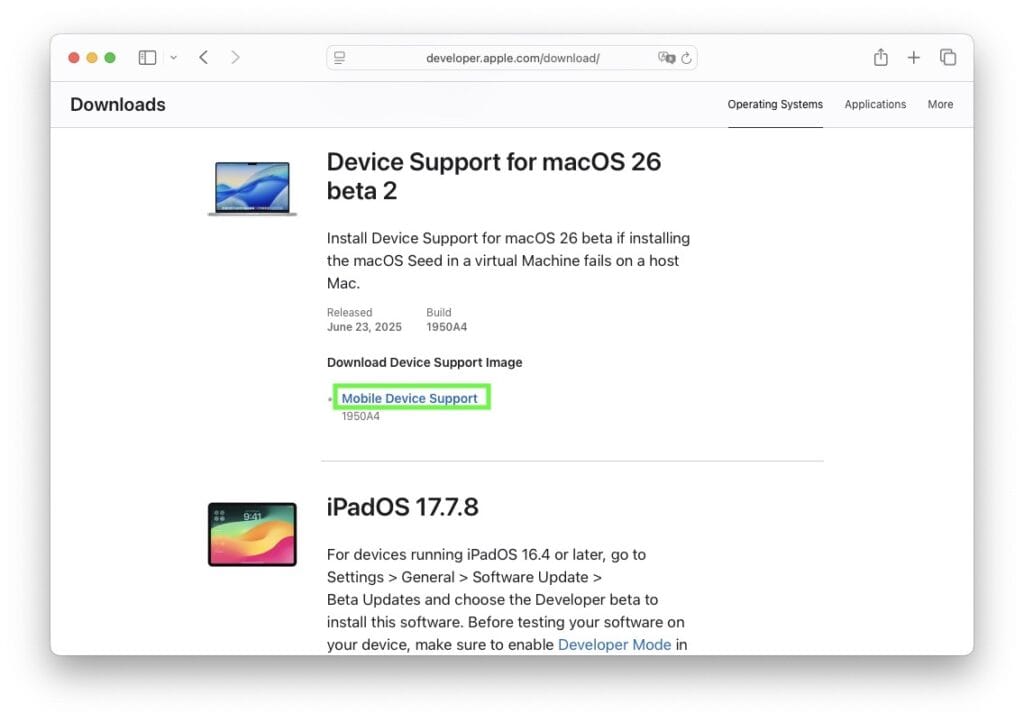1024x722 pixels.
Task: Open a new tab with the plus icon
Action: tap(914, 57)
